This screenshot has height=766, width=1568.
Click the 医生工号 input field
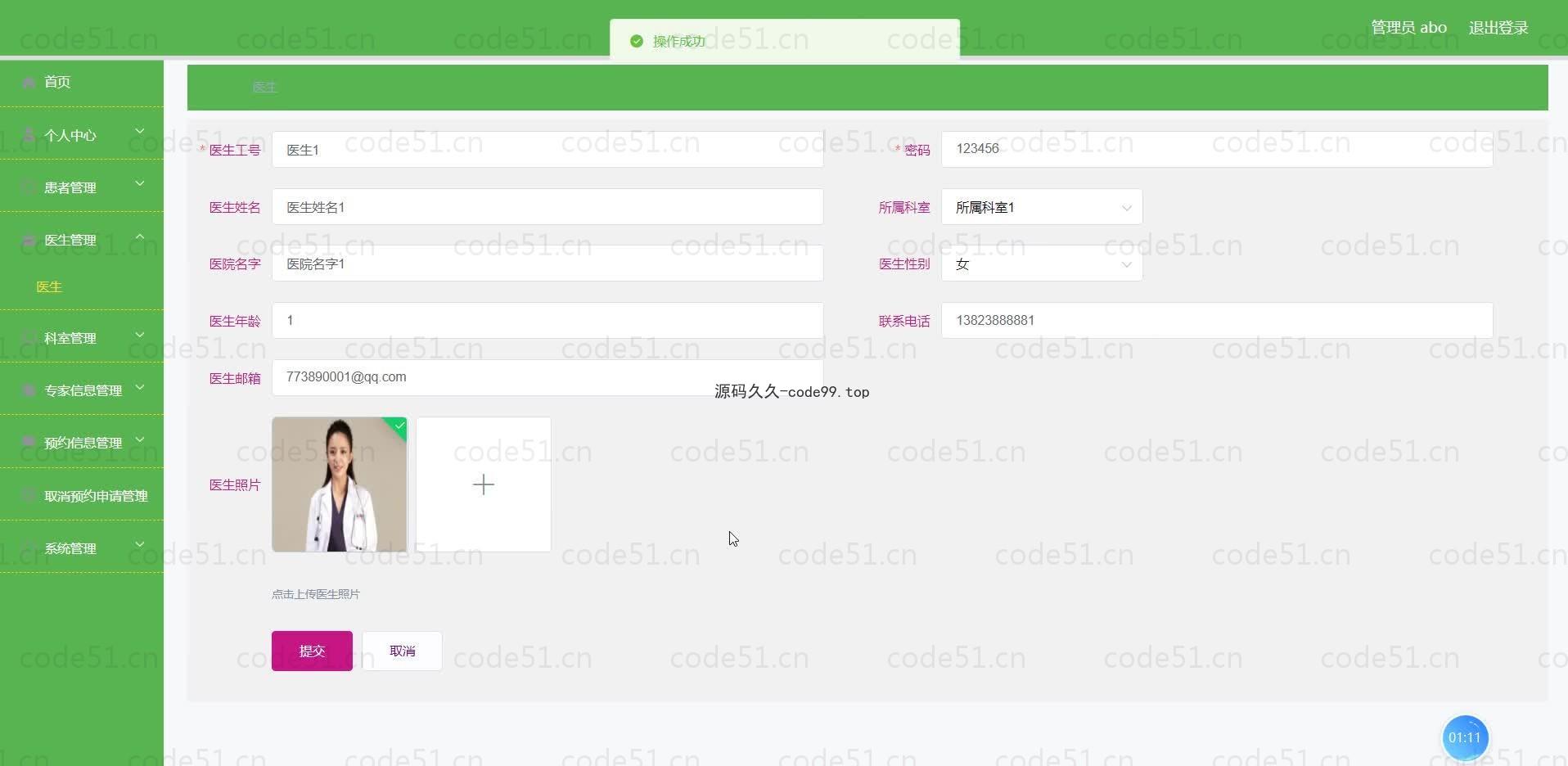[x=547, y=150]
